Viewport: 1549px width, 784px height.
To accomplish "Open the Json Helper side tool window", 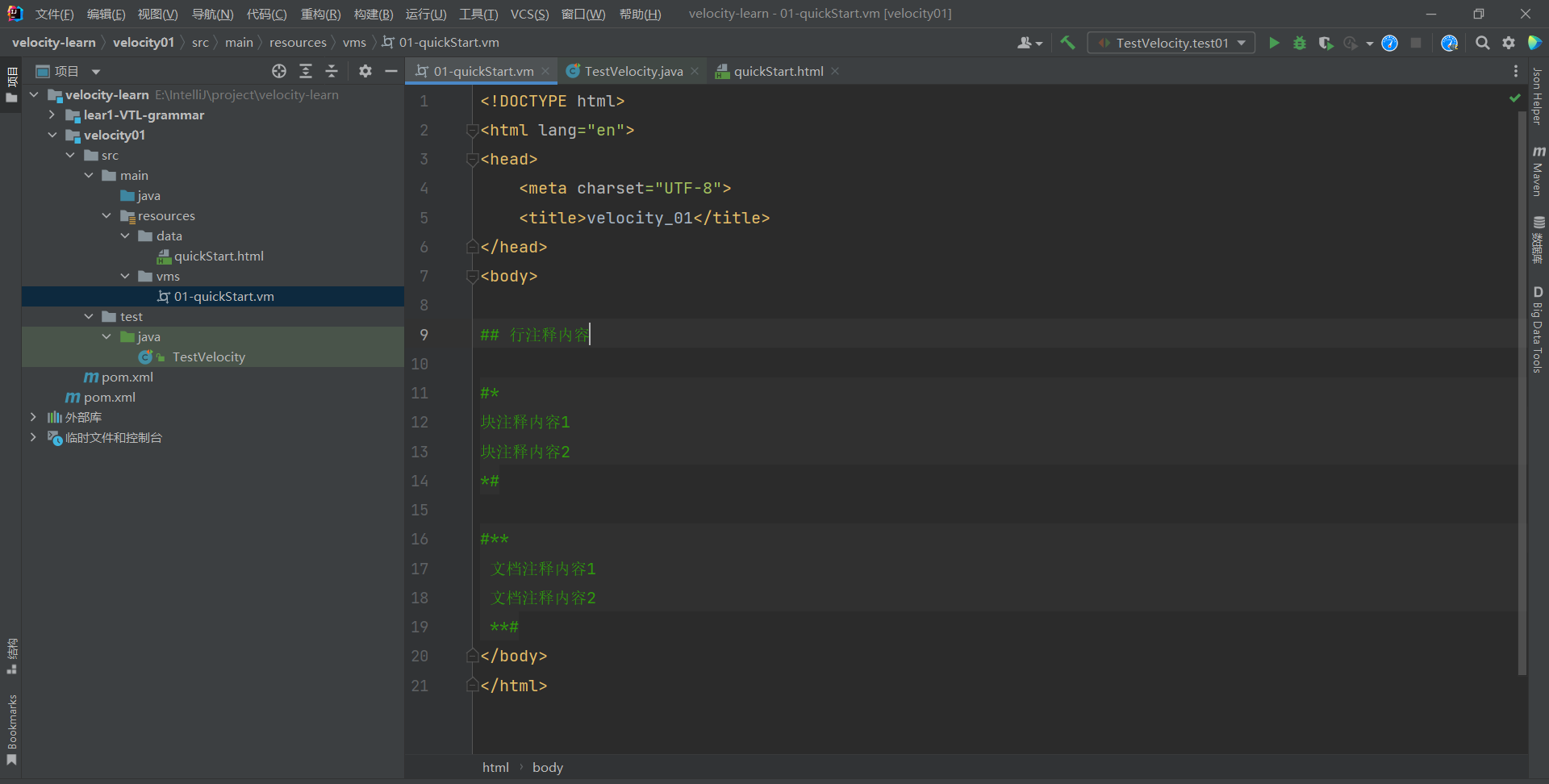I will [x=1538, y=96].
